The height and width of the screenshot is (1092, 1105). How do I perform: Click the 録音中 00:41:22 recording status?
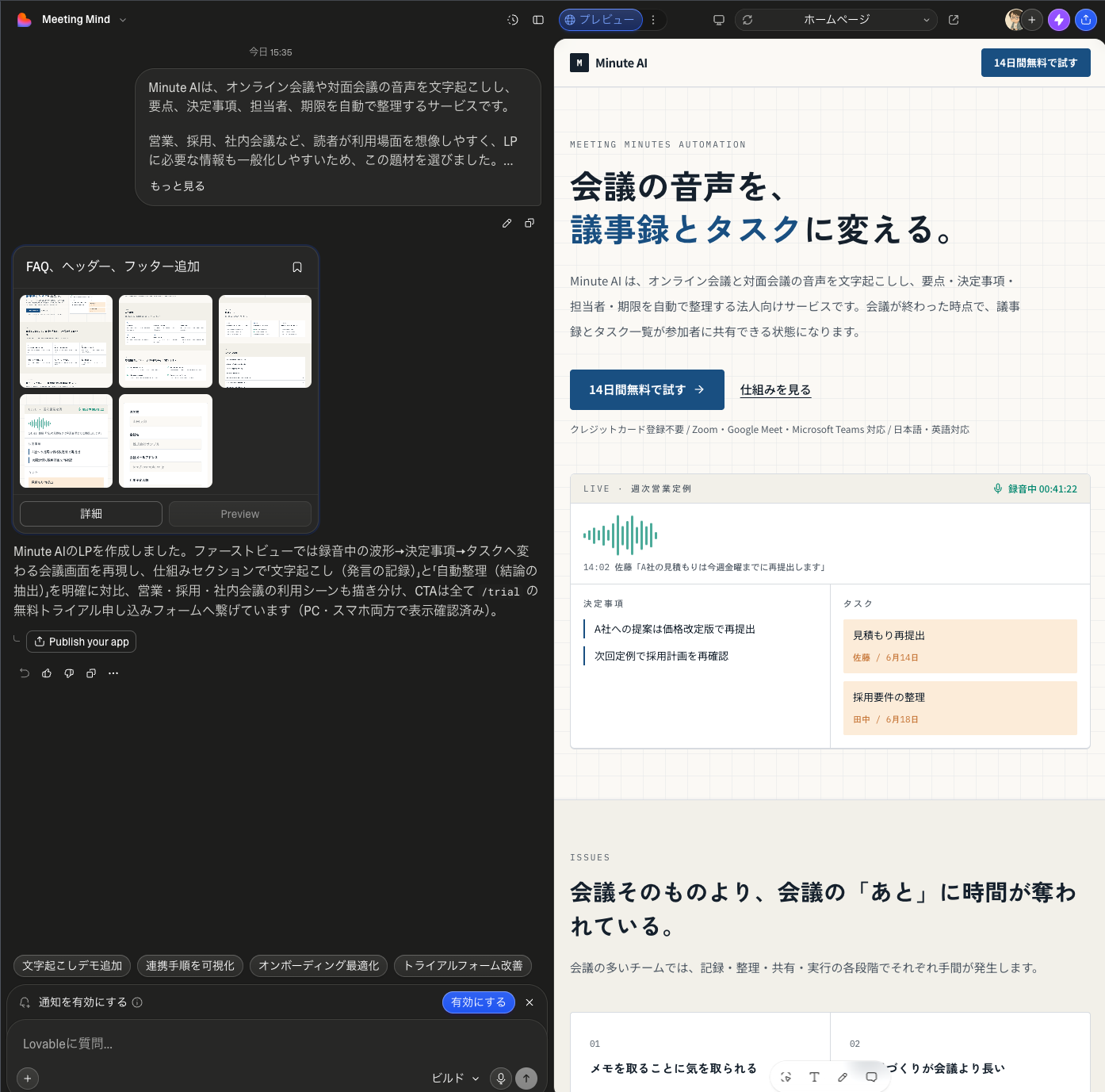click(1035, 489)
